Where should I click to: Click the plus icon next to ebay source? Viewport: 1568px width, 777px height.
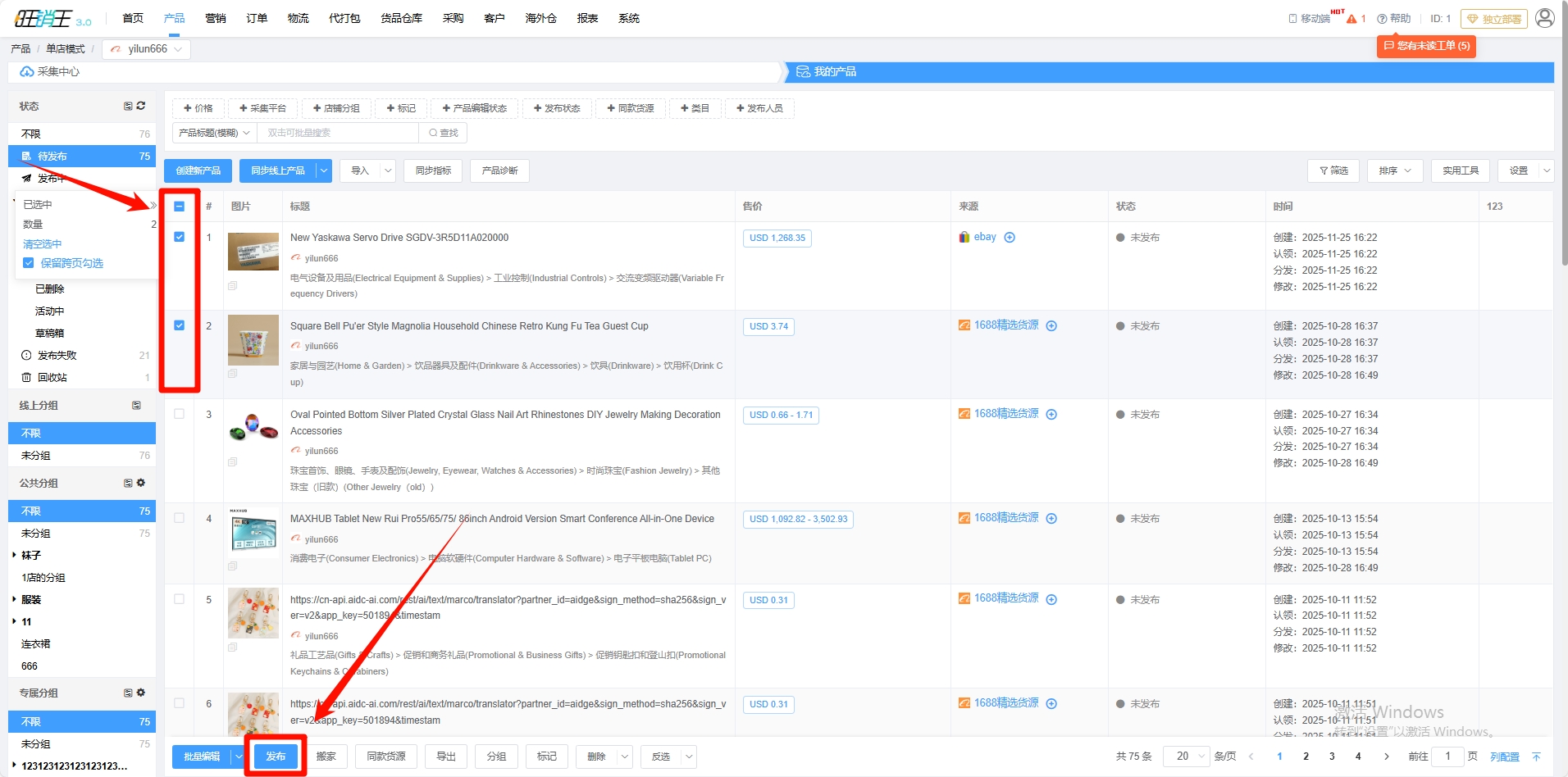tap(1010, 238)
